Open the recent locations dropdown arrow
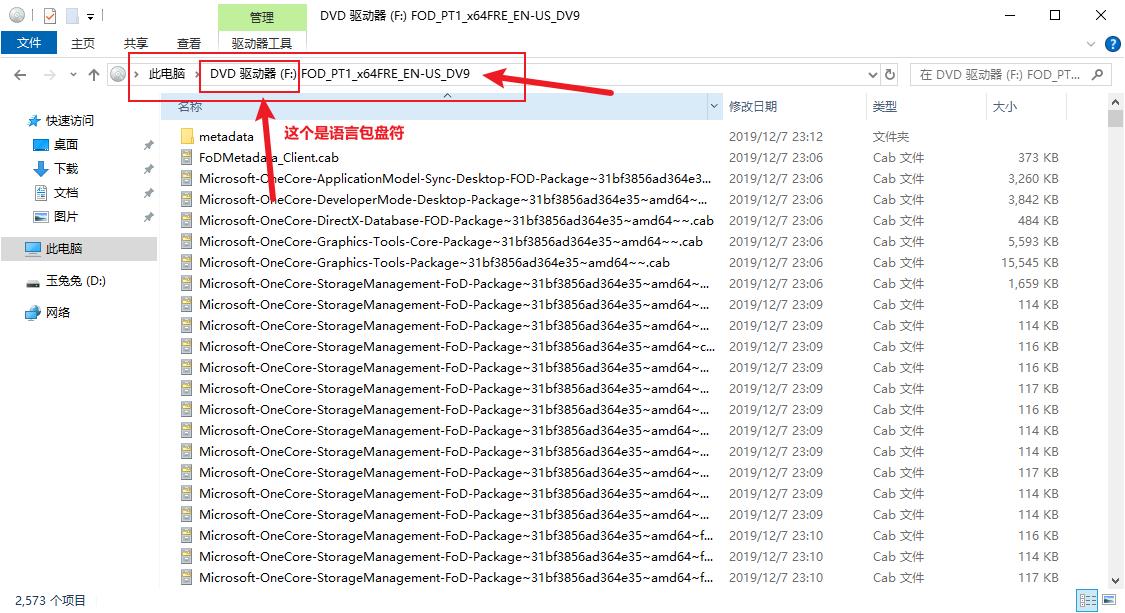This screenshot has height=613, width=1125. point(74,75)
